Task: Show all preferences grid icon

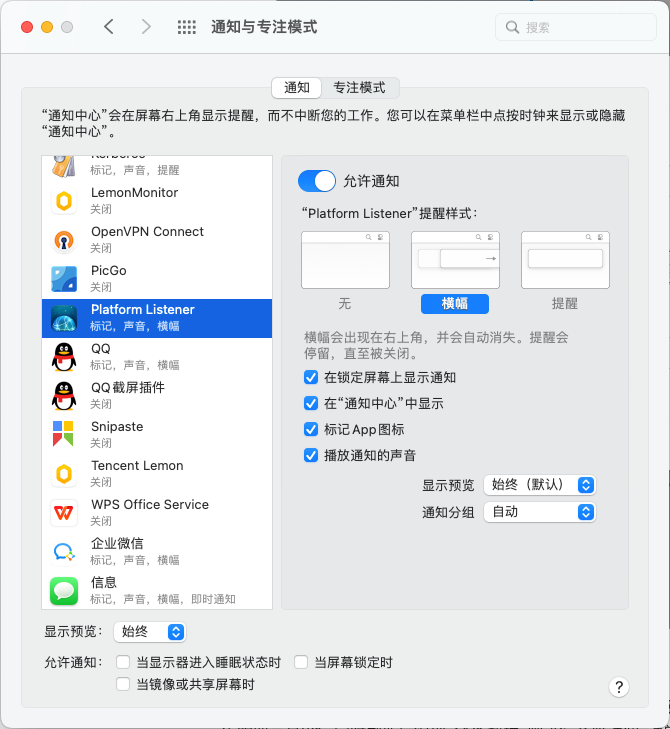Action: (x=187, y=27)
